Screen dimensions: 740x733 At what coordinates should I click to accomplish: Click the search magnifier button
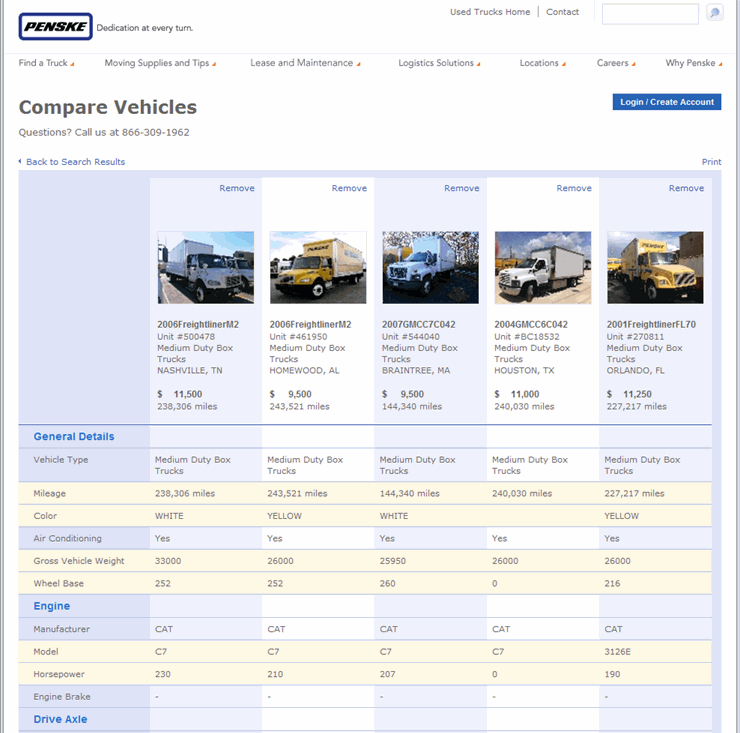(x=714, y=13)
